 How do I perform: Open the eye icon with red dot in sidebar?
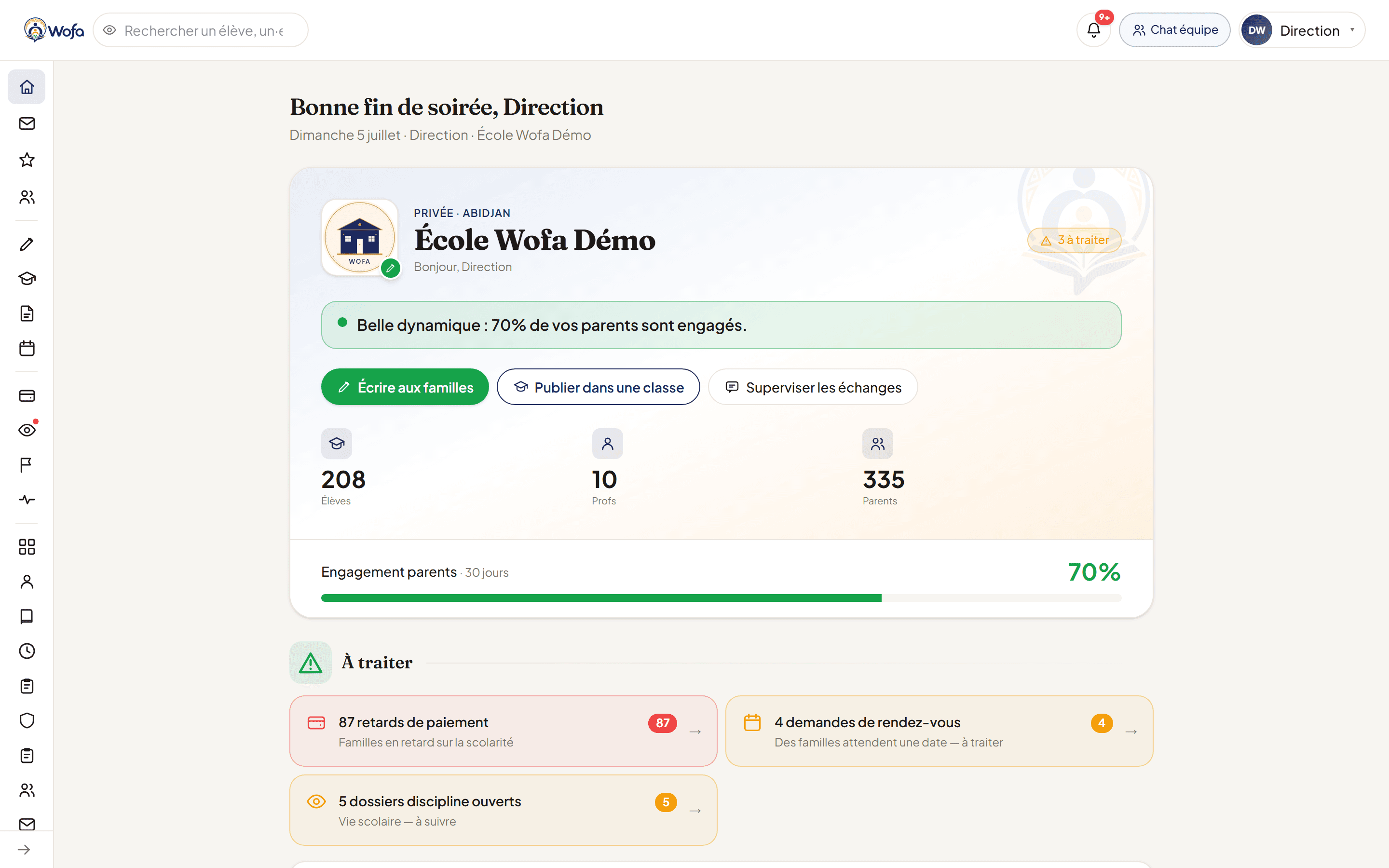27,430
